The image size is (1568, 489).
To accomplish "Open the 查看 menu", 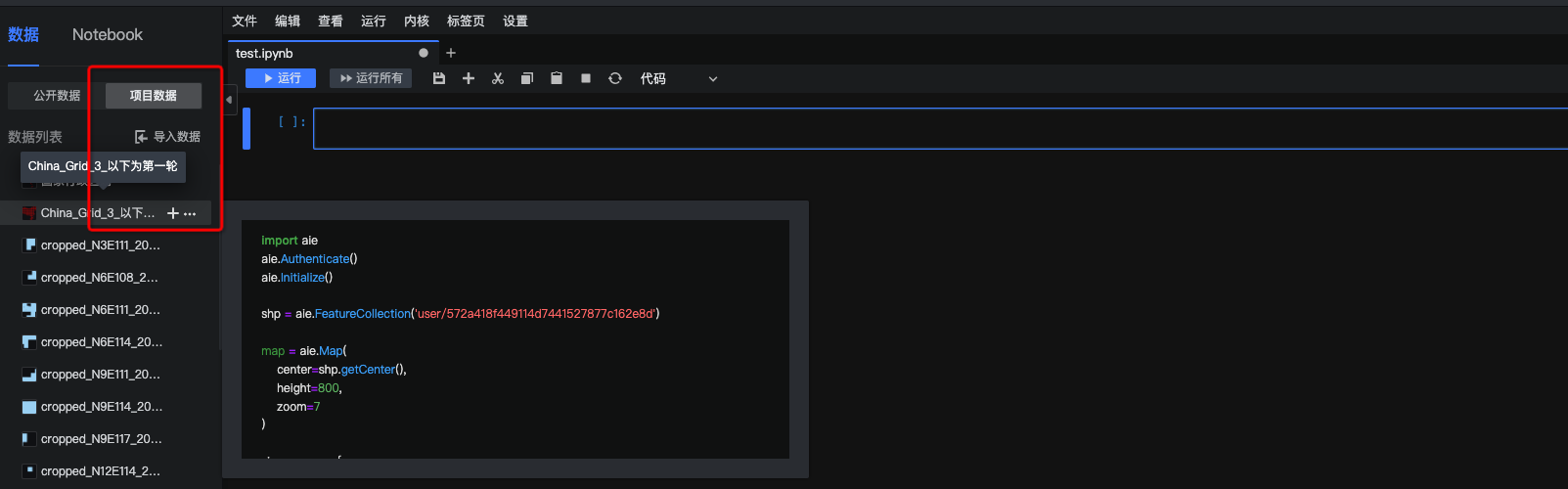I will click(x=331, y=21).
